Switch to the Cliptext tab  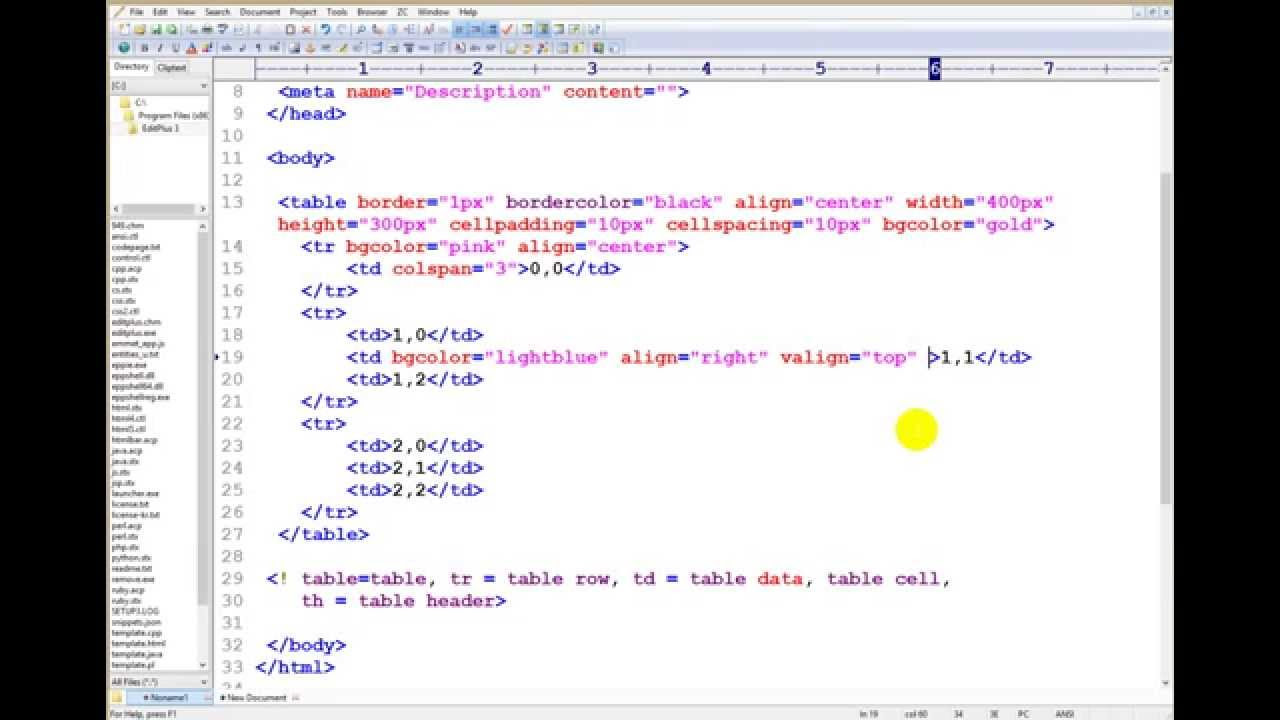(x=172, y=67)
